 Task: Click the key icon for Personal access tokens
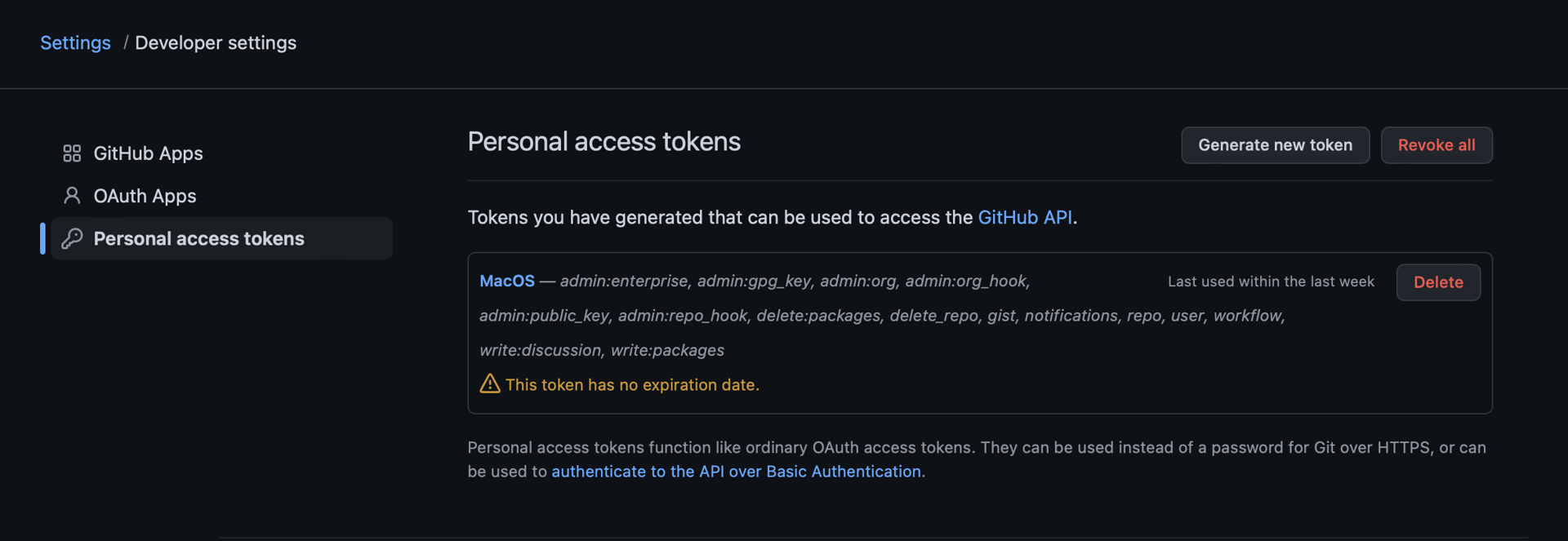72,238
